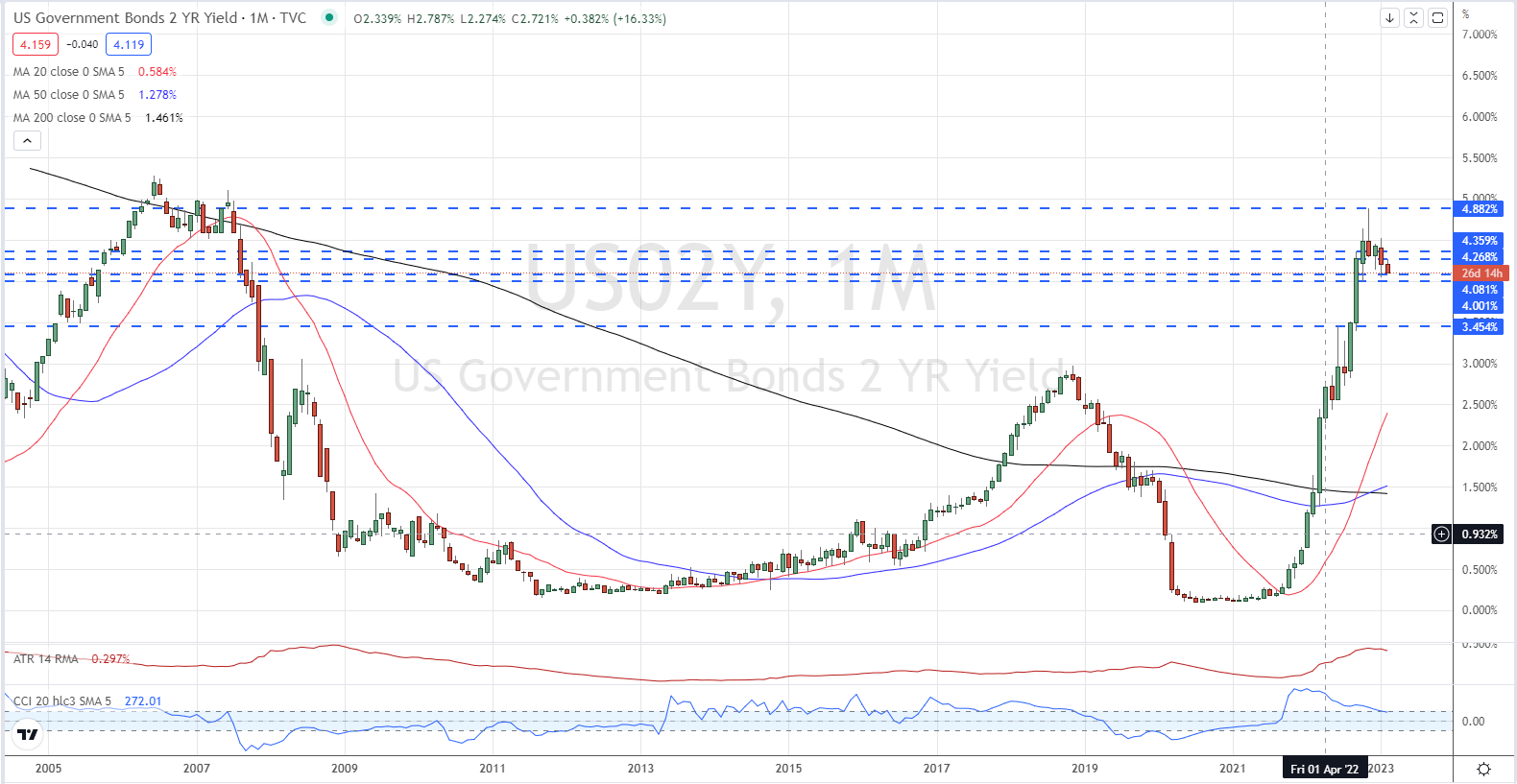
Task: Click the percent symbol on price axis
Action: click(1465, 13)
